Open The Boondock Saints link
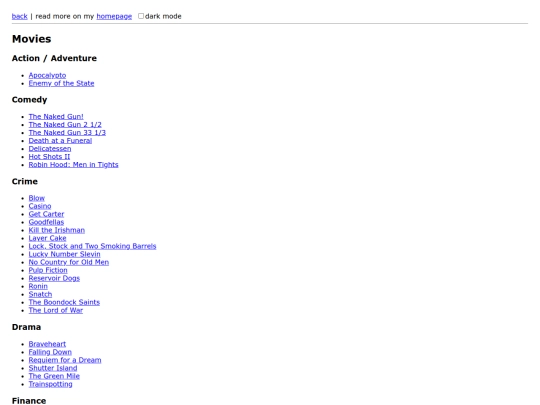The image size is (540, 405). tap(64, 302)
